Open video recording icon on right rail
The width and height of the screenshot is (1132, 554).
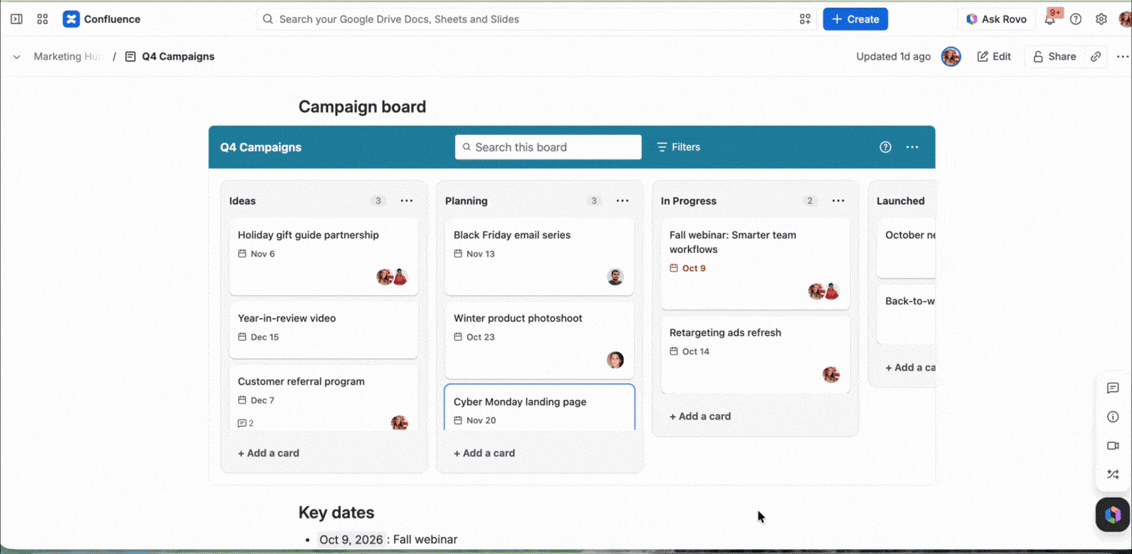tap(1113, 446)
